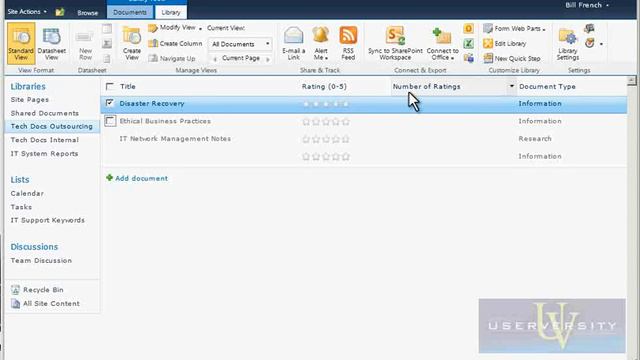Click the Connect to Outlook icon
The width and height of the screenshot is (640, 360).
click(x=469, y=28)
